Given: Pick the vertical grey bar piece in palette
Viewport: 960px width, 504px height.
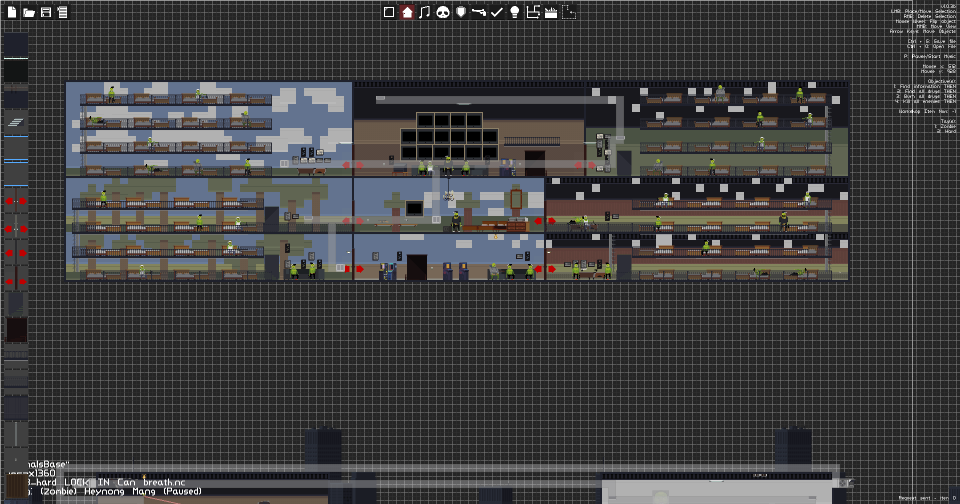Looking at the screenshot, I should (16, 434).
